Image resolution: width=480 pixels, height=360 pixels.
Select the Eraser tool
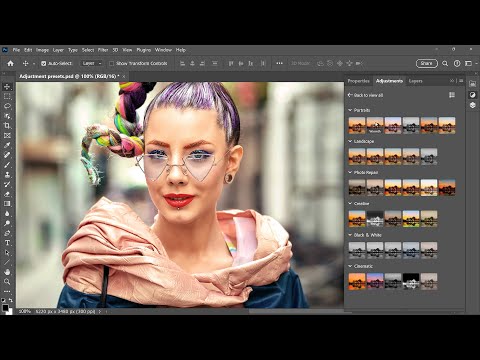coord(7,194)
